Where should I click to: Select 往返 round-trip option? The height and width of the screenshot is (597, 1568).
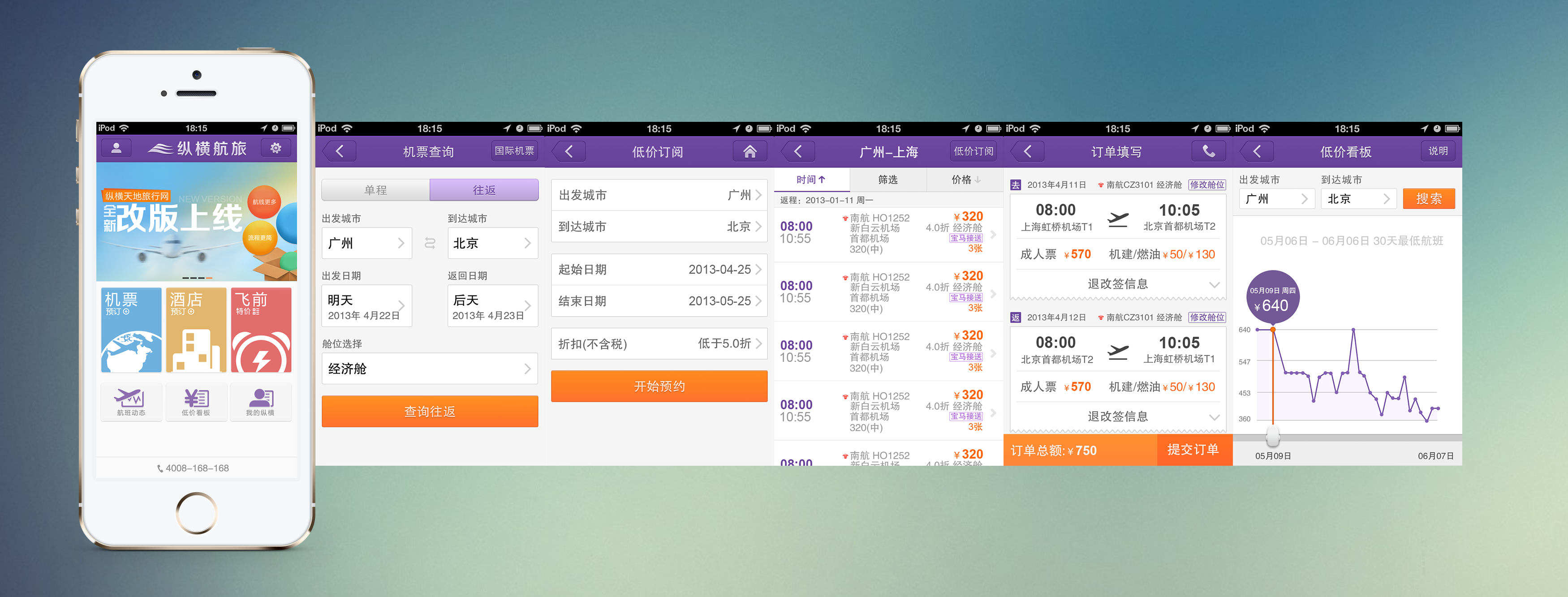484,190
